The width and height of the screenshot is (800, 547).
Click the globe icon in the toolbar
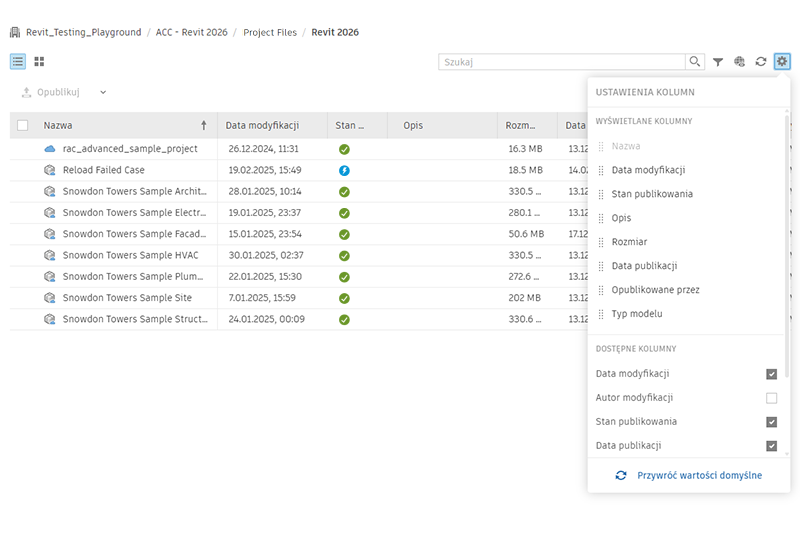coord(739,62)
